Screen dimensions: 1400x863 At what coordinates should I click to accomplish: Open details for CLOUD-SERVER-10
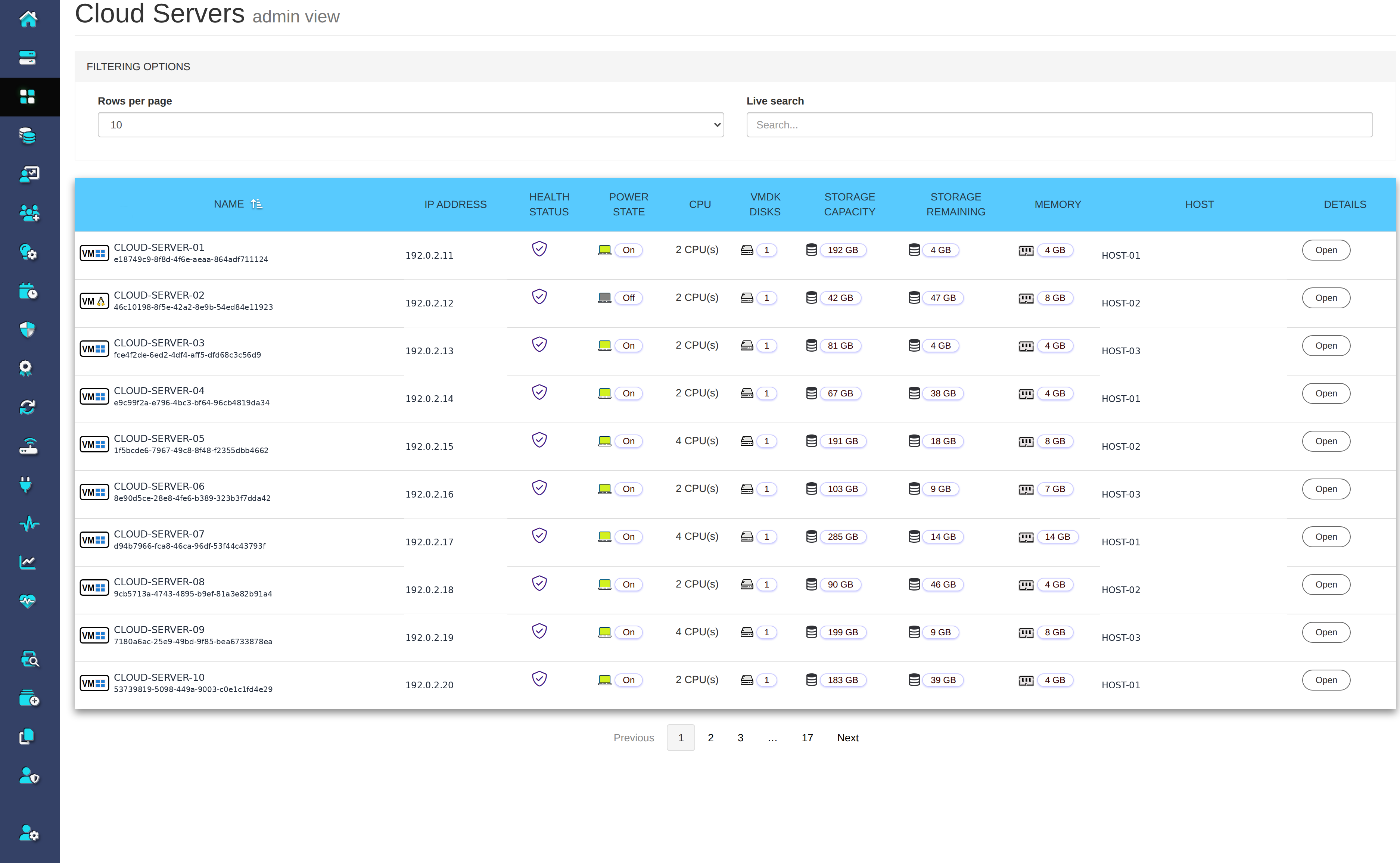click(1326, 680)
